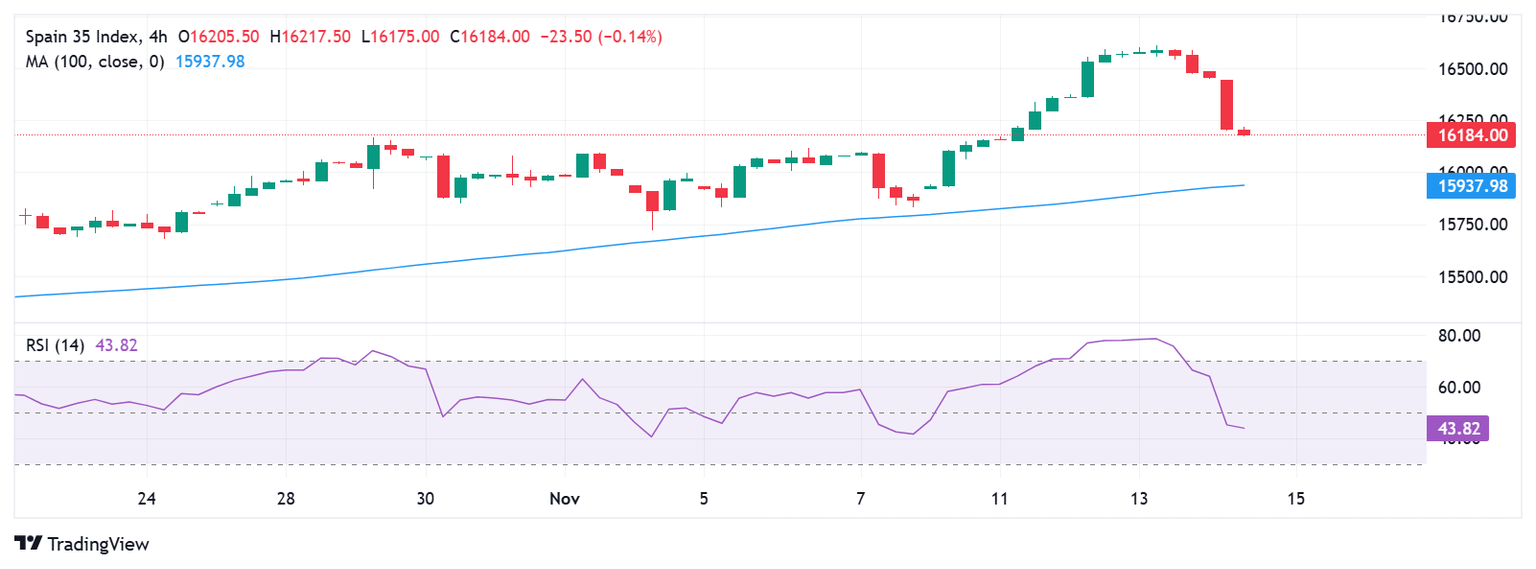
Task: Click the Nov label on the time axis
Action: click(x=565, y=498)
